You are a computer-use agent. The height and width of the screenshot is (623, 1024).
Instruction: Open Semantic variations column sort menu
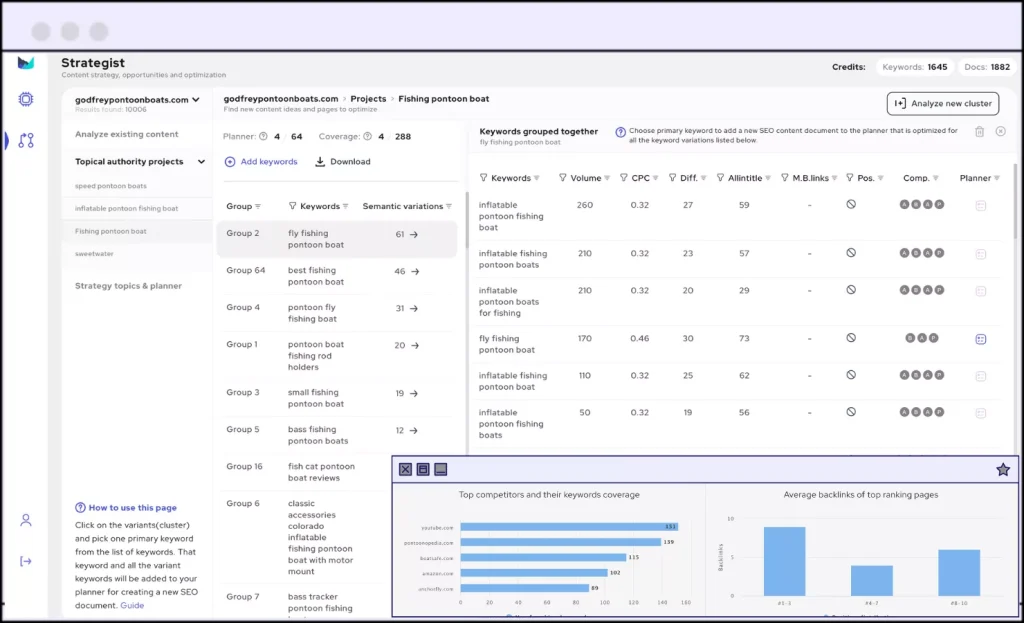(449, 207)
